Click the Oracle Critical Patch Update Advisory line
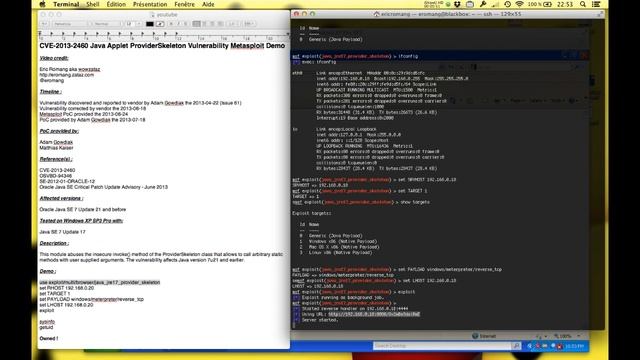 [x=104, y=187]
